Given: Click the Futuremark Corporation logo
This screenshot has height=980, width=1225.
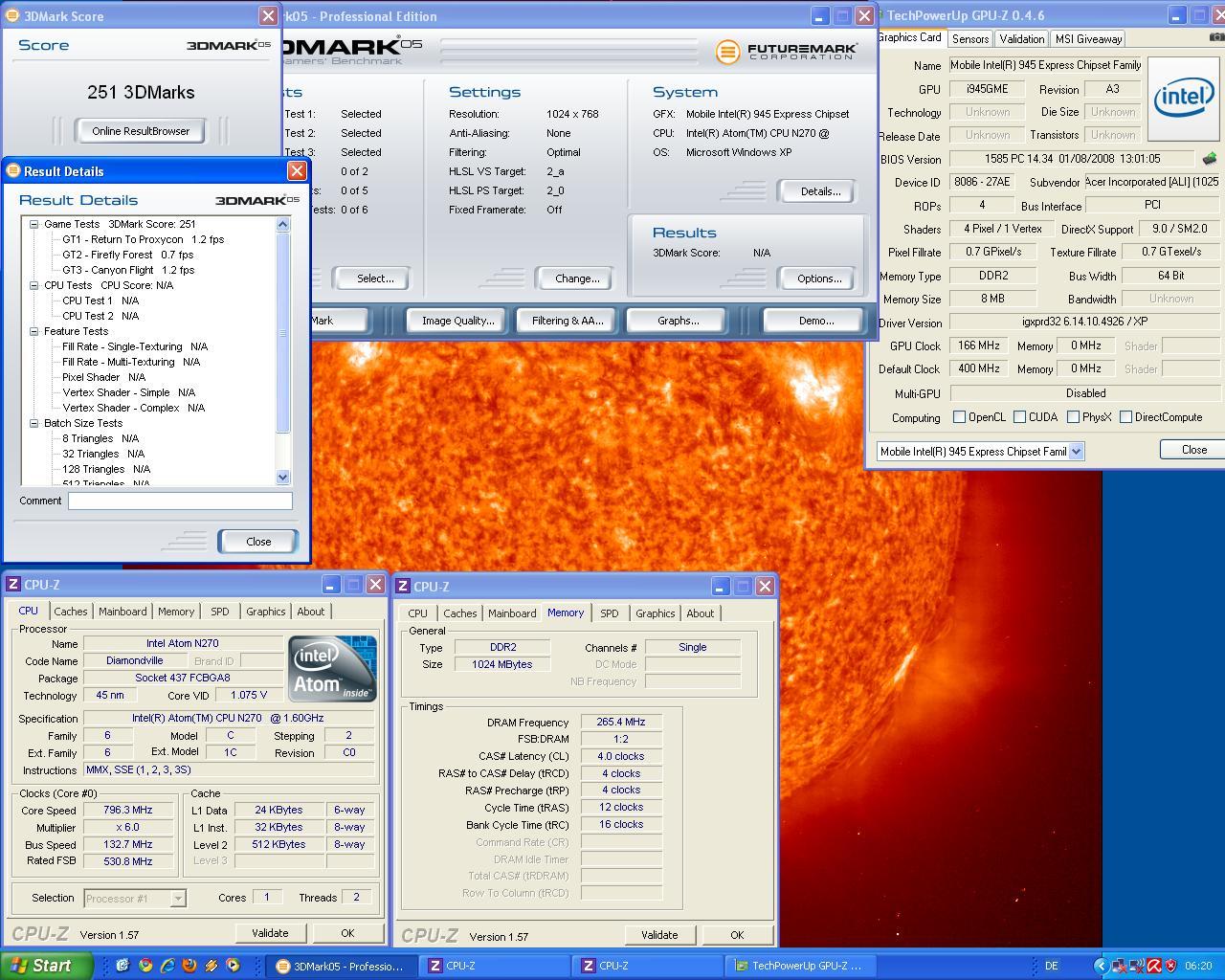Looking at the screenshot, I should coord(786,51).
